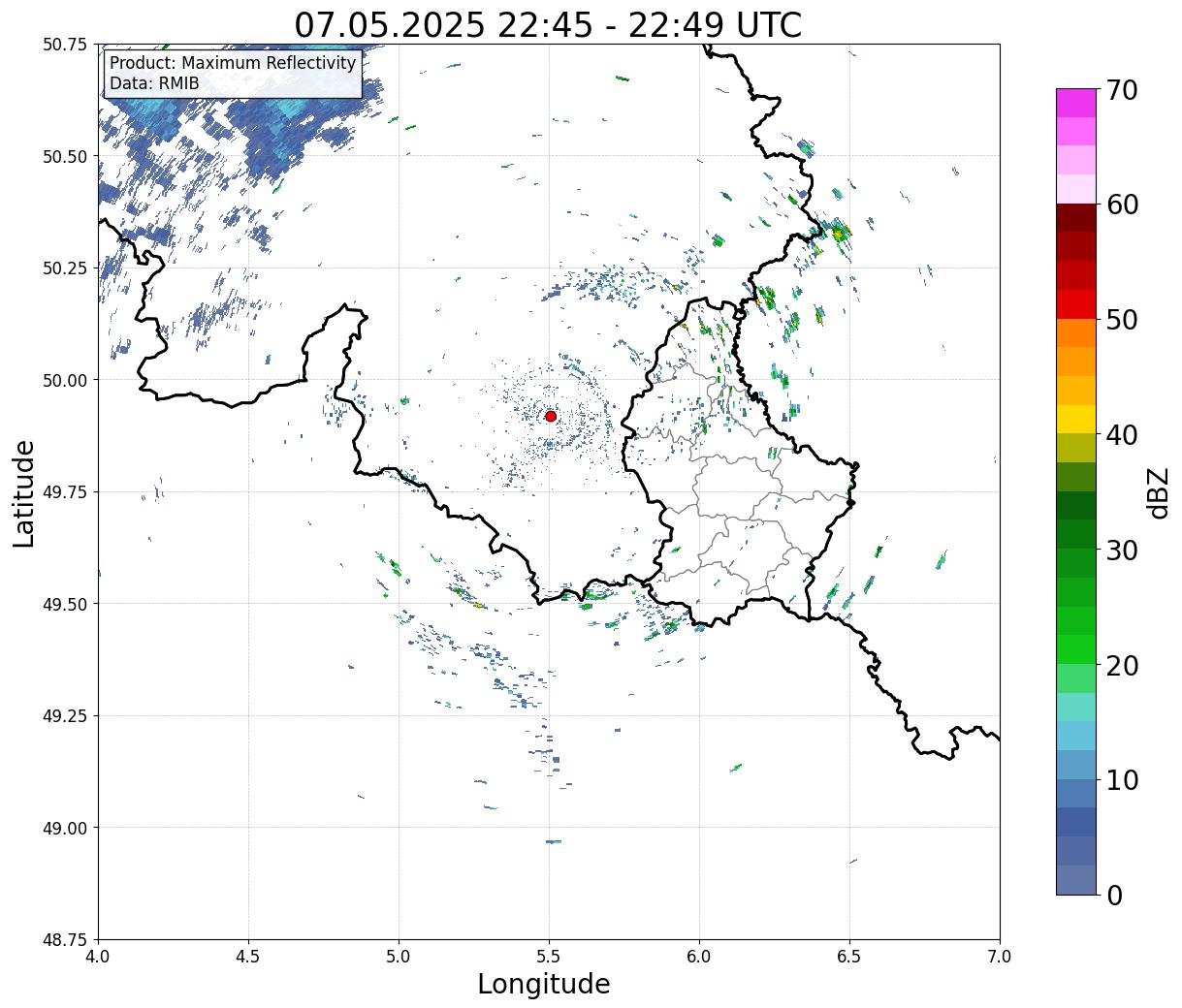The width and height of the screenshot is (1182, 1008).
Task: Click the colorbar tick label 70
Action: click(x=1123, y=90)
